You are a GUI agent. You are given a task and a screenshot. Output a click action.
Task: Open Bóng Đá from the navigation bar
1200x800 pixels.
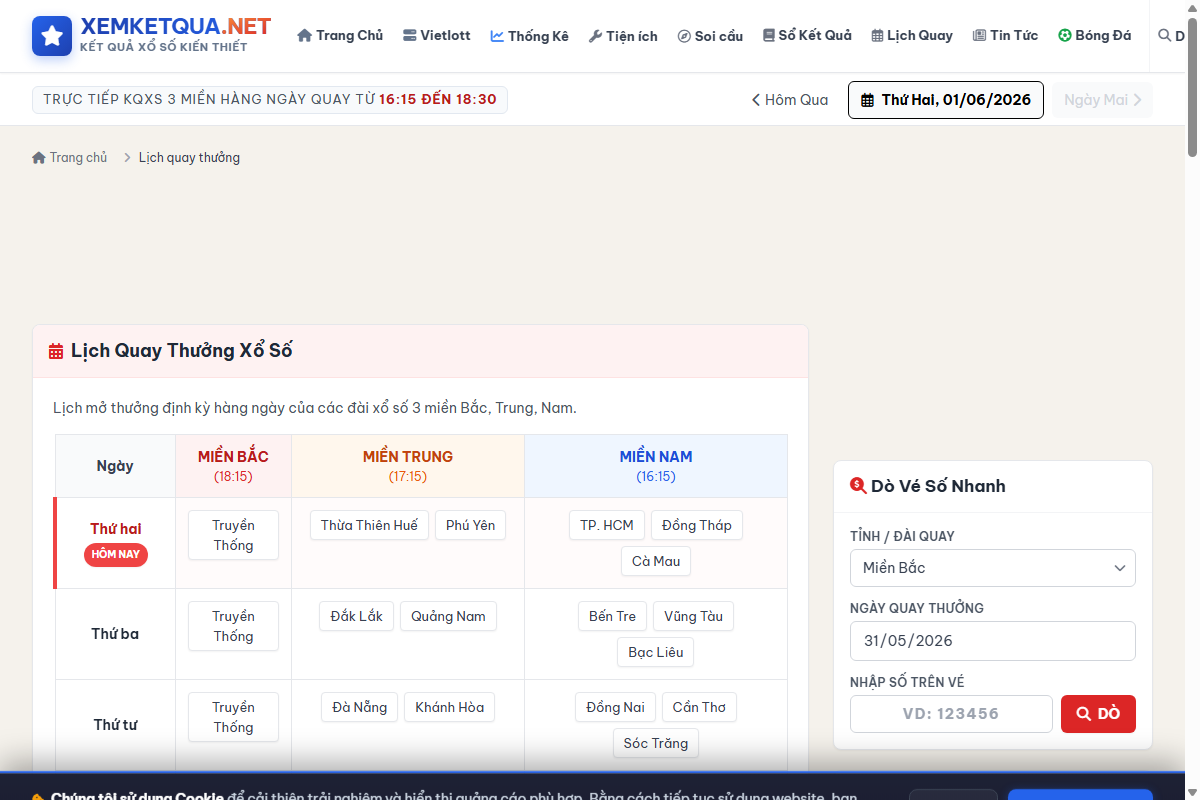[x=1095, y=35]
